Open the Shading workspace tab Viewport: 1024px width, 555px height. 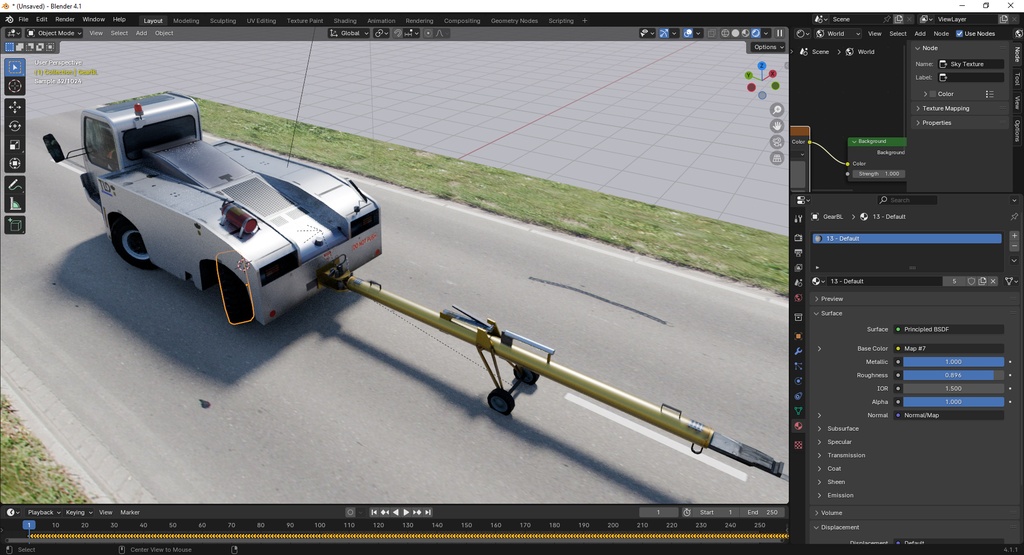(344, 20)
